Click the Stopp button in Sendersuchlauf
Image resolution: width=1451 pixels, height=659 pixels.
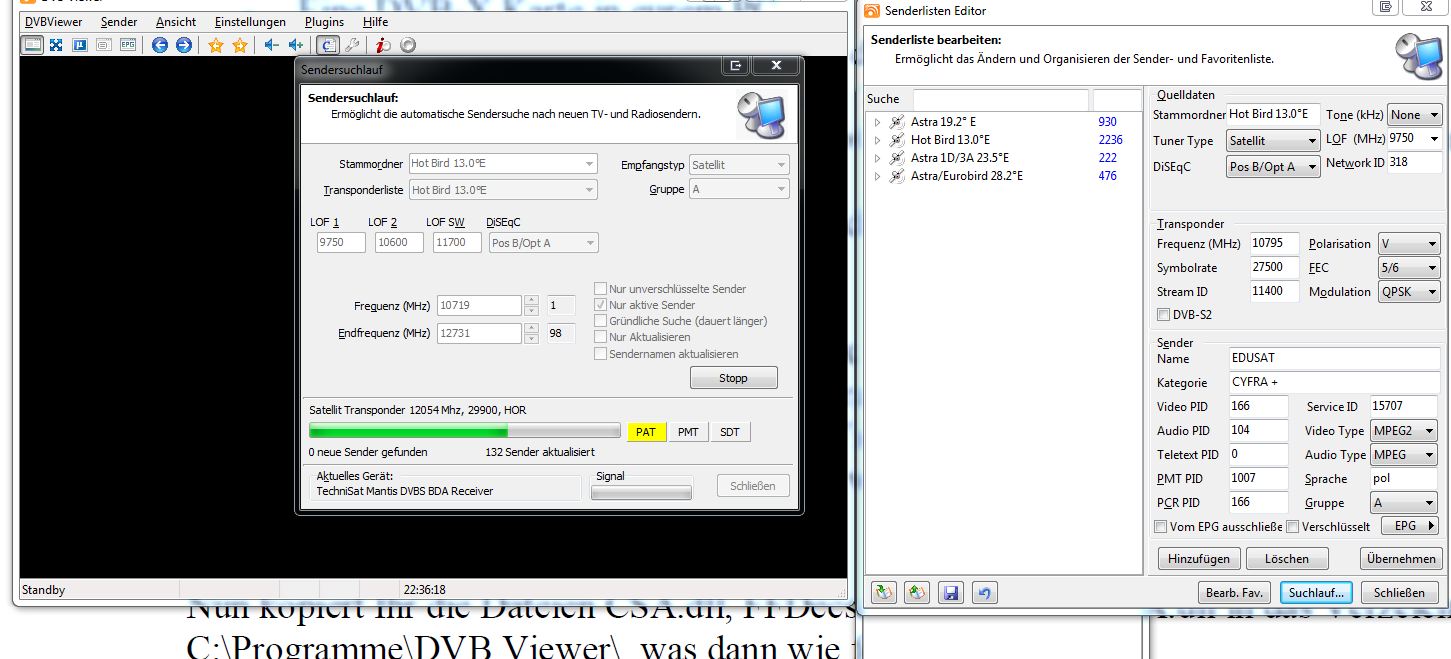click(733, 378)
